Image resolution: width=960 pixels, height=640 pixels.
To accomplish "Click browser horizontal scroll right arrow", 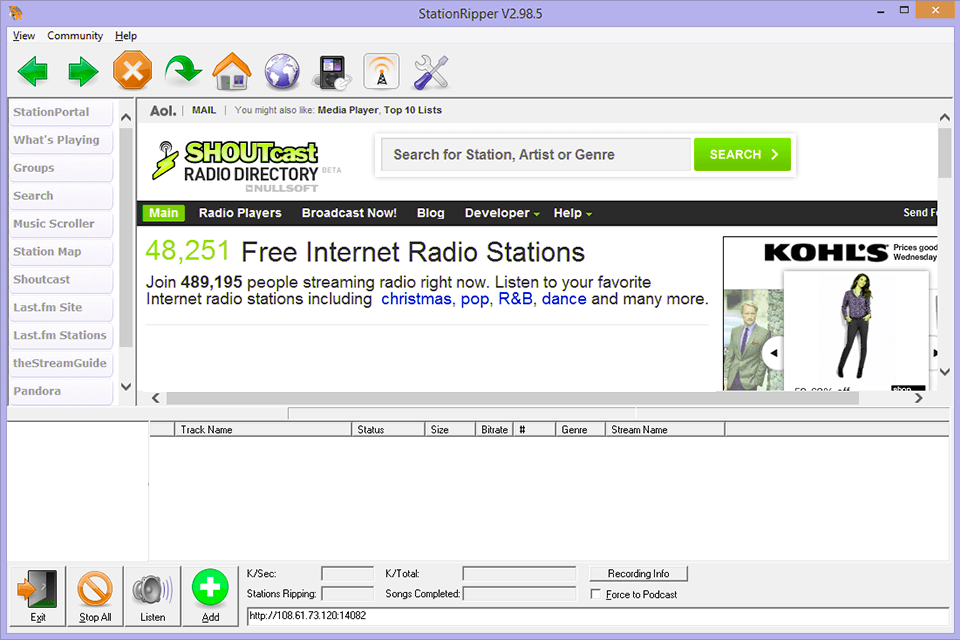I will pyautogui.click(x=918, y=398).
